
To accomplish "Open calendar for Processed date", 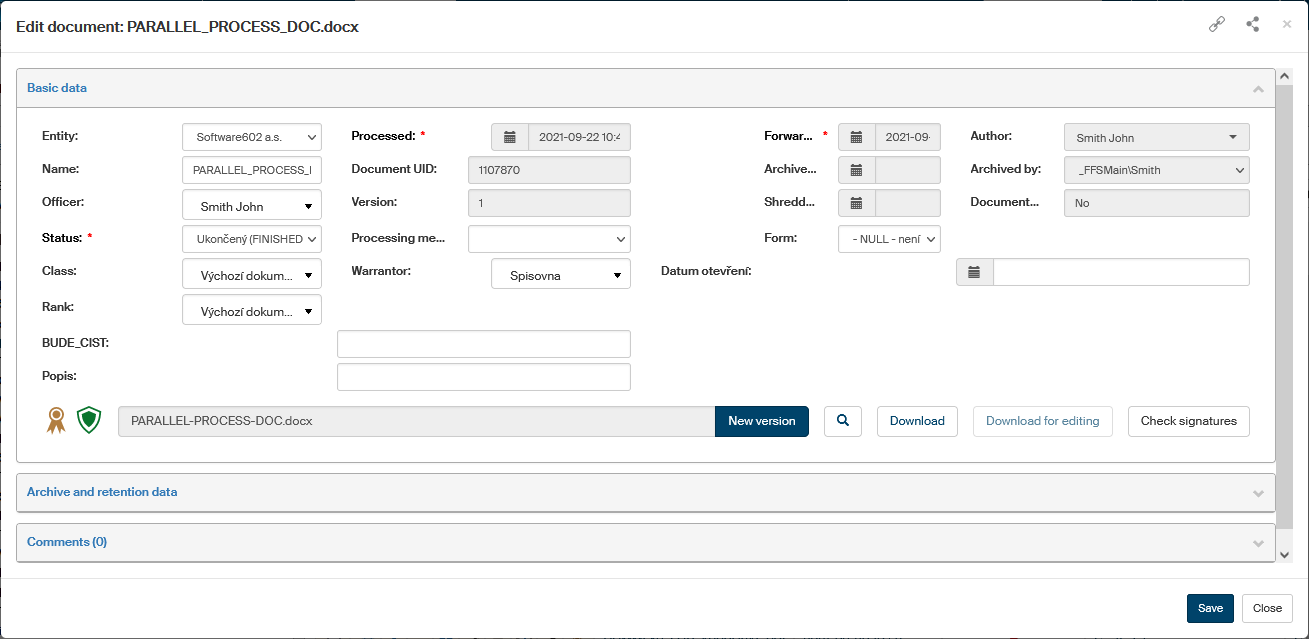I will click(510, 137).
